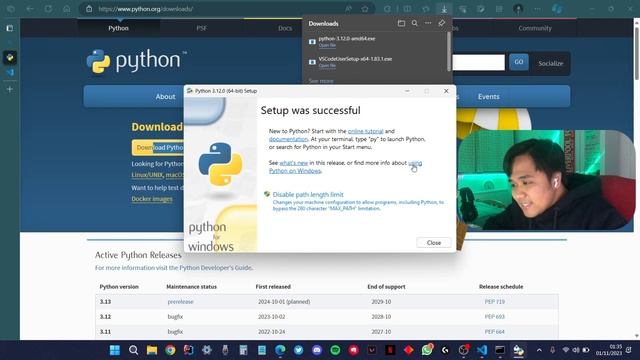Follow the Docker images link
The width and height of the screenshot is (640, 360).
(x=152, y=199)
